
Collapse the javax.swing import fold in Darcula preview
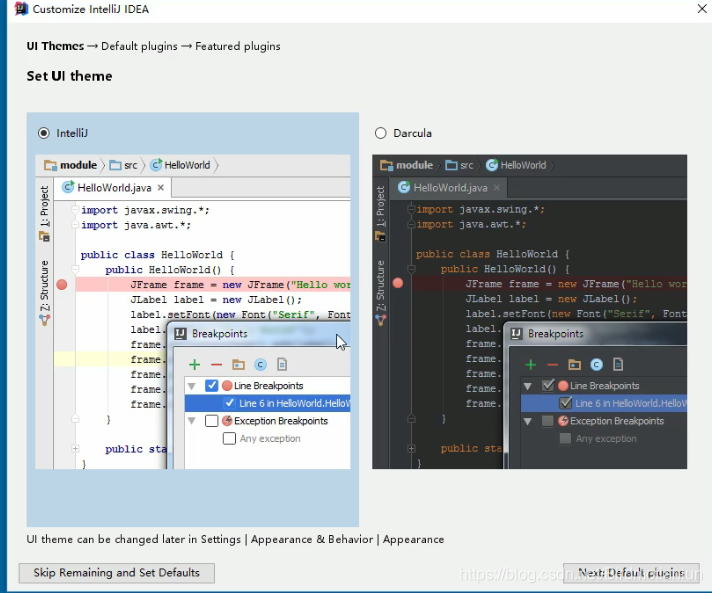tap(411, 209)
